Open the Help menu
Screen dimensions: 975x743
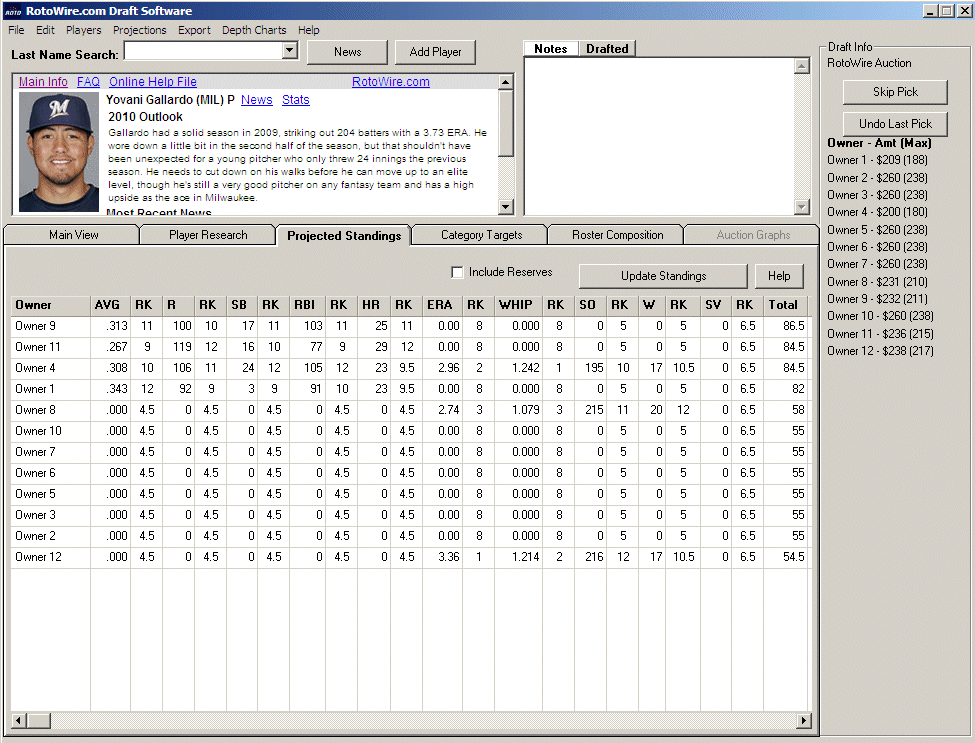308,30
